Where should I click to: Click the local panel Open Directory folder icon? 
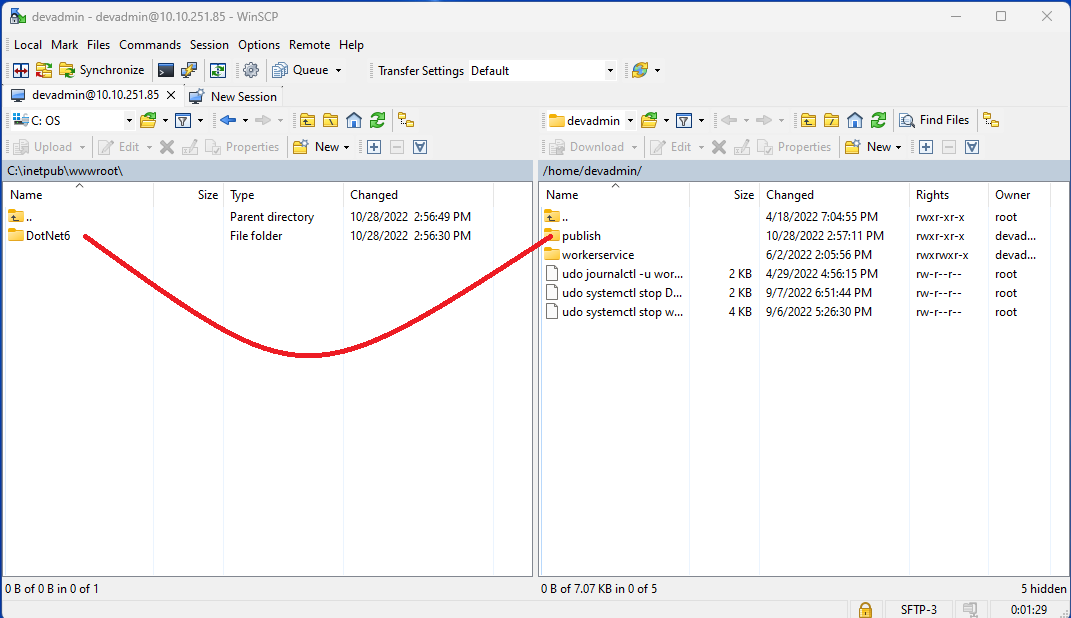(148, 121)
